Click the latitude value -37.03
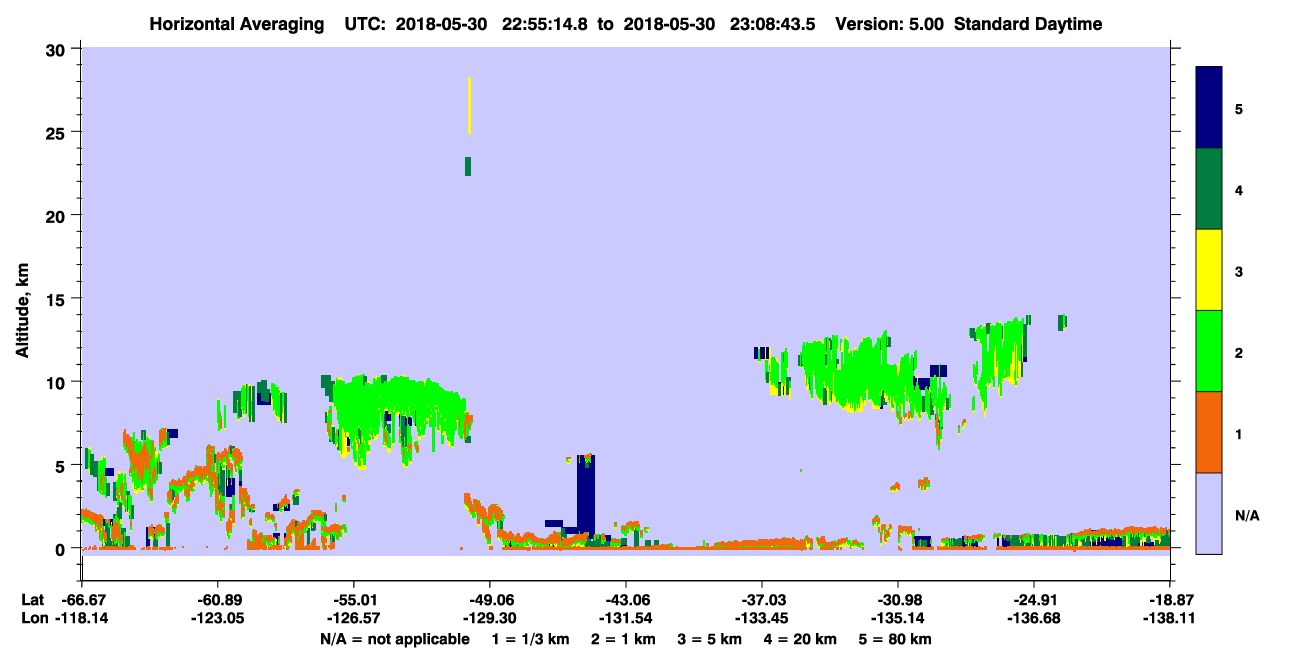The width and height of the screenshot is (1300, 667). click(x=762, y=599)
